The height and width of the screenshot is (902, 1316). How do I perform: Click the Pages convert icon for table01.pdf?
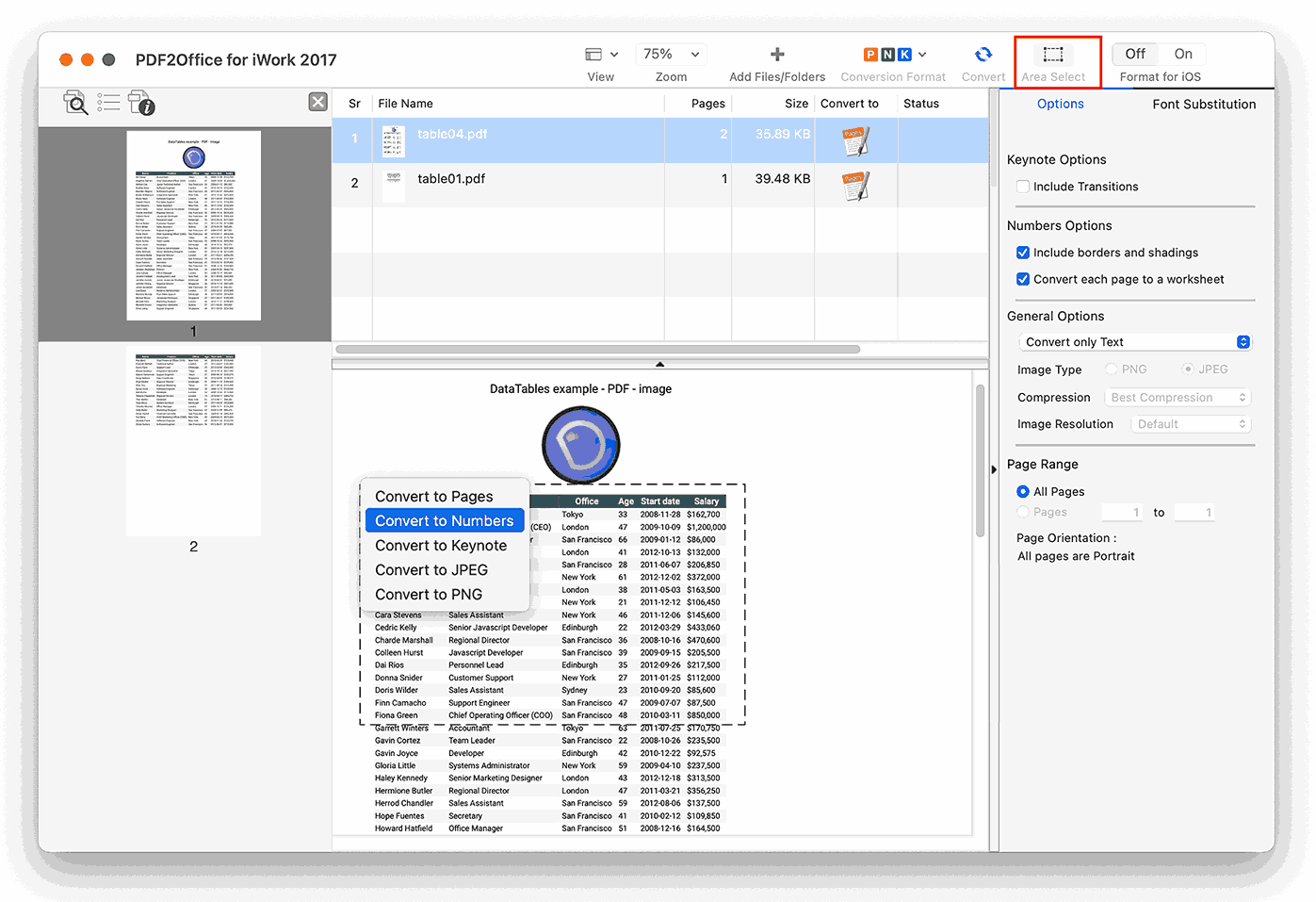tap(855, 185)
